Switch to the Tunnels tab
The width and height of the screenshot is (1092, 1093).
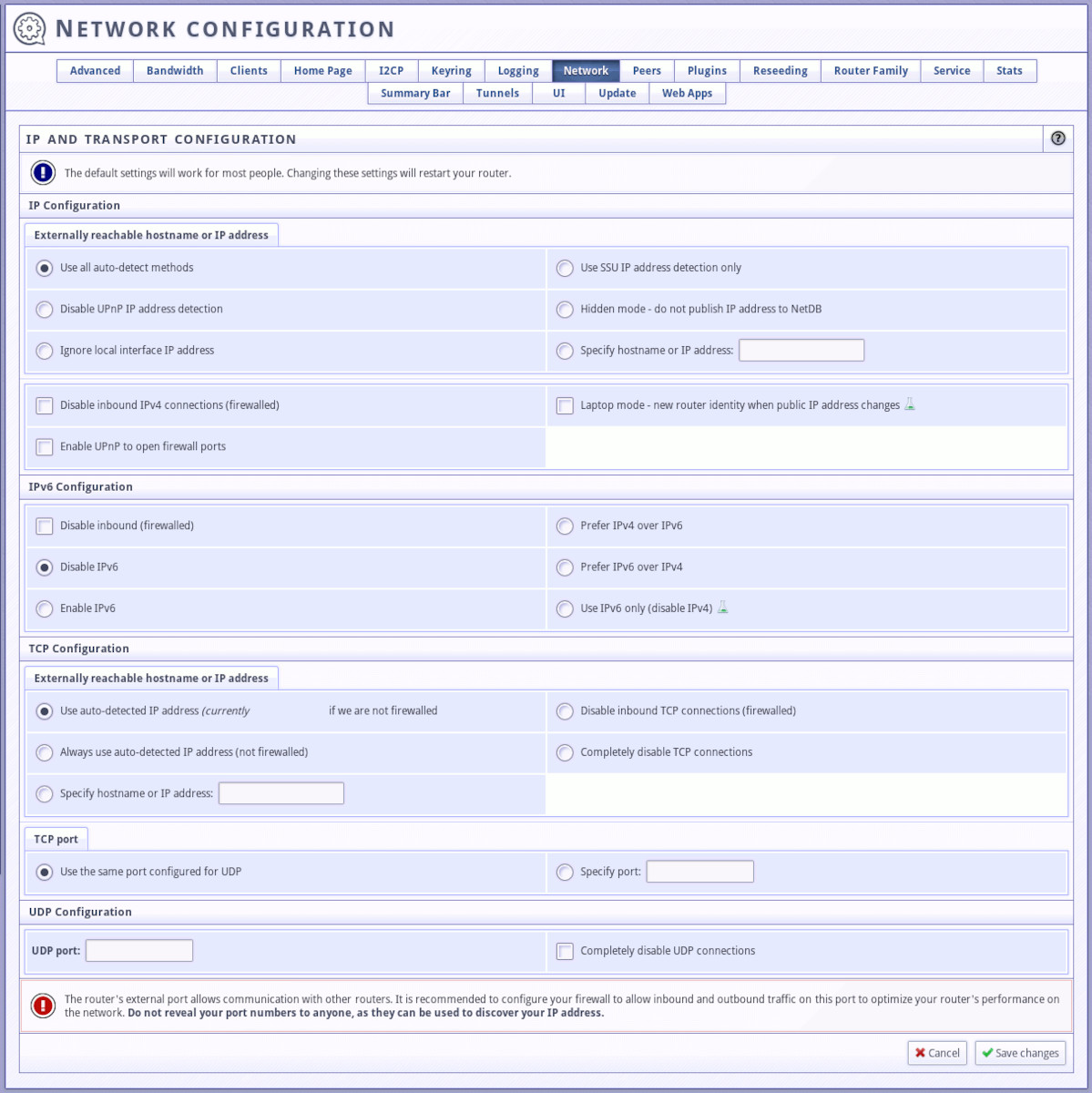tap(497, 93)
